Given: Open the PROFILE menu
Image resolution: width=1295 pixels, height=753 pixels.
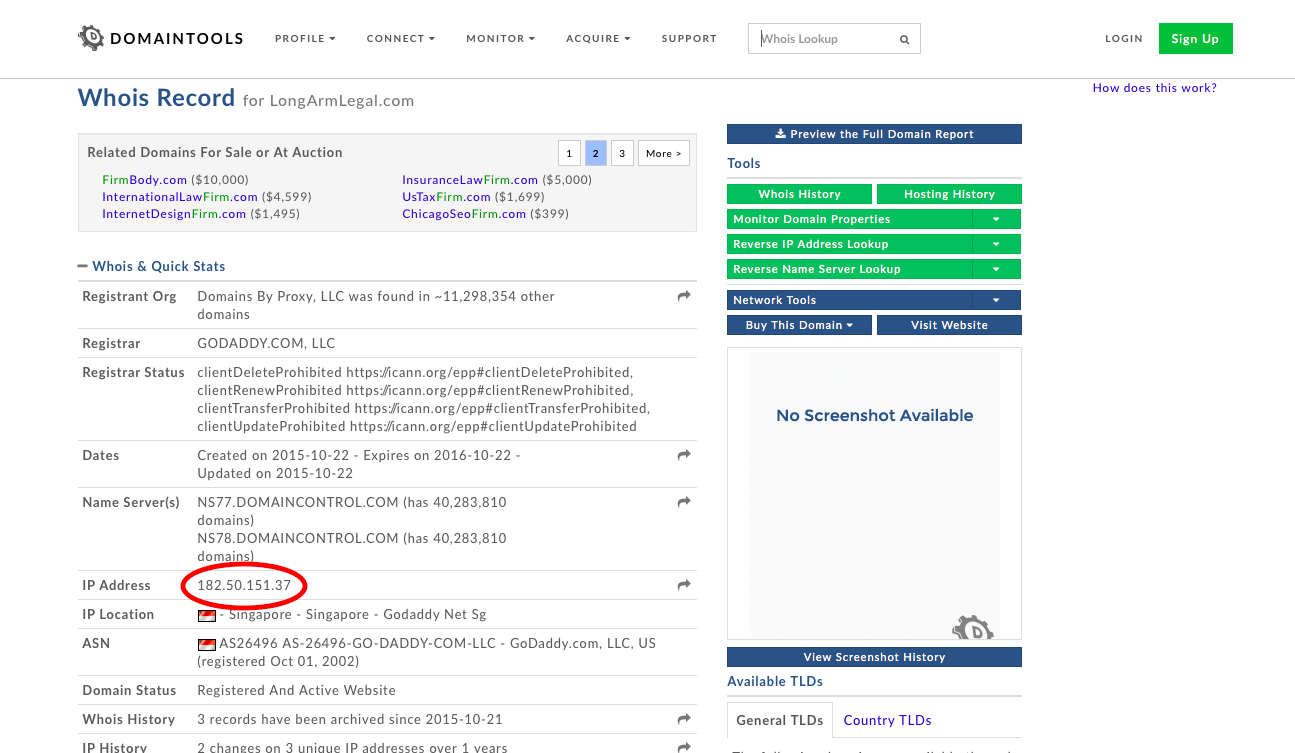Looking at the screenshot, I should pos(305,39).
